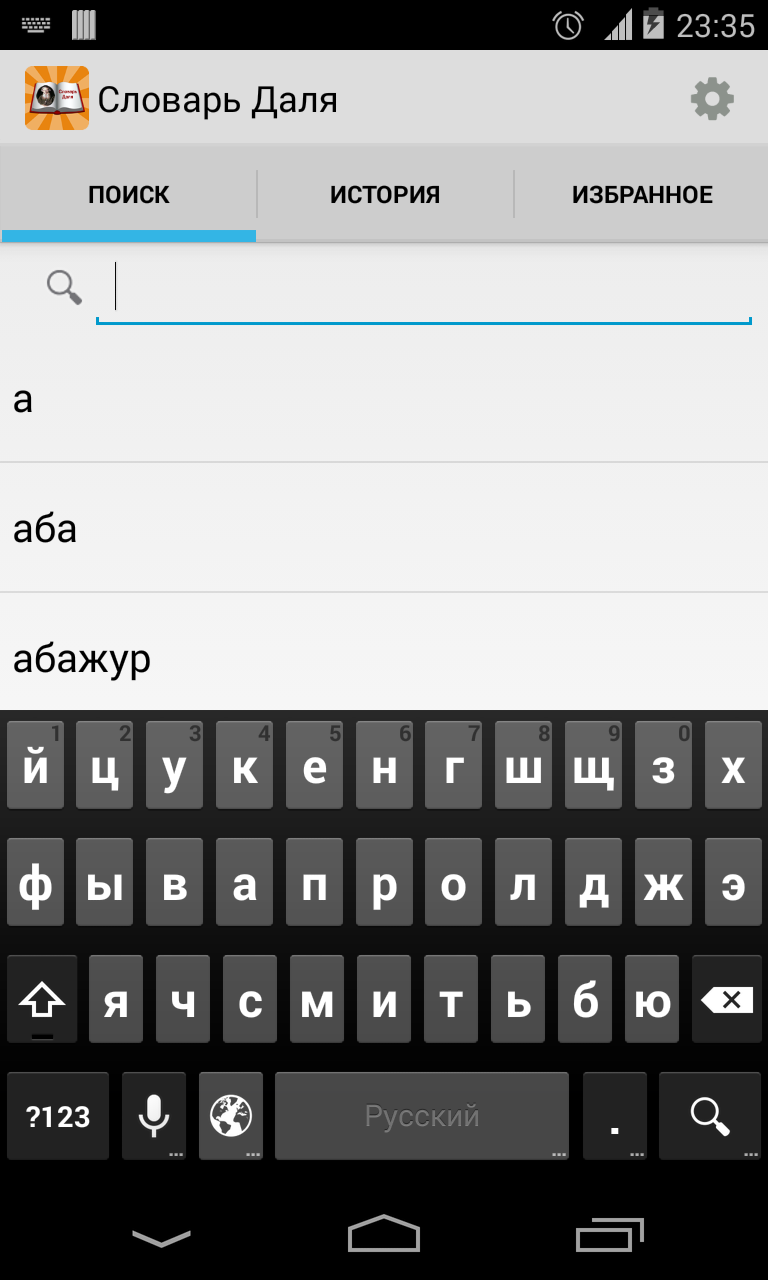768x1280 pixels.
Task: Open the word абажур entry
Action: [384, 658]
